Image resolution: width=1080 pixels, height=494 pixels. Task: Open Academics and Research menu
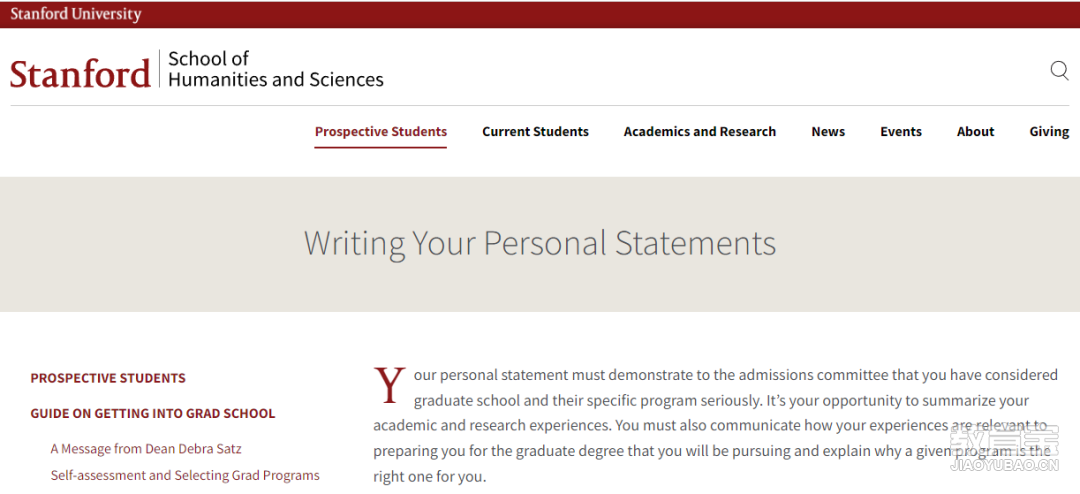pos(699,132)
